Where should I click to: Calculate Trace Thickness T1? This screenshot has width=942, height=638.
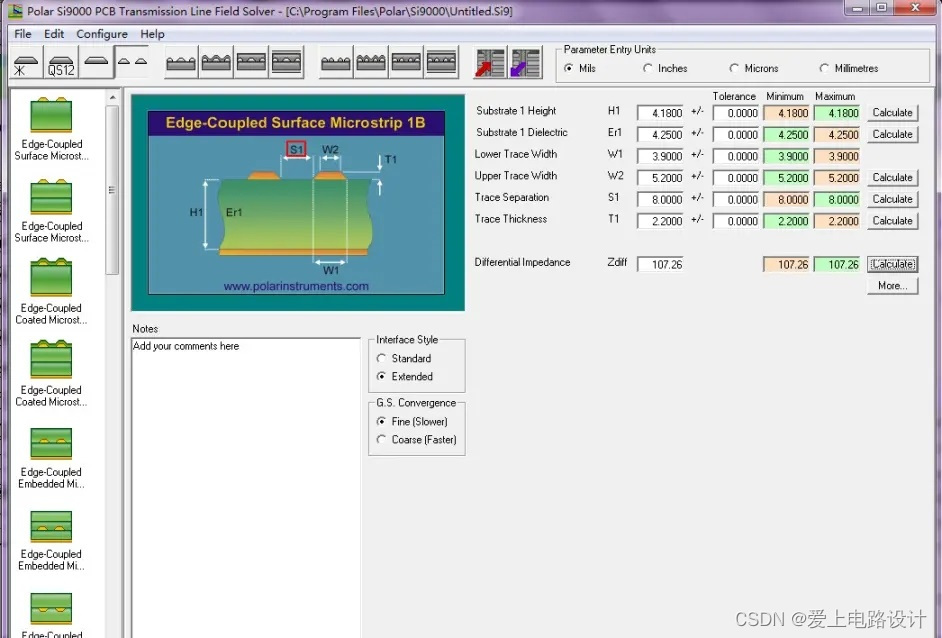click(892, 220)
